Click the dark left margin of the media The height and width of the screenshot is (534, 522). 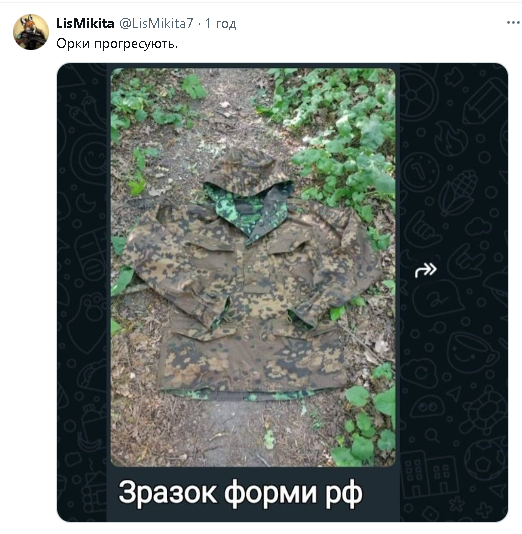click(82, 292)
